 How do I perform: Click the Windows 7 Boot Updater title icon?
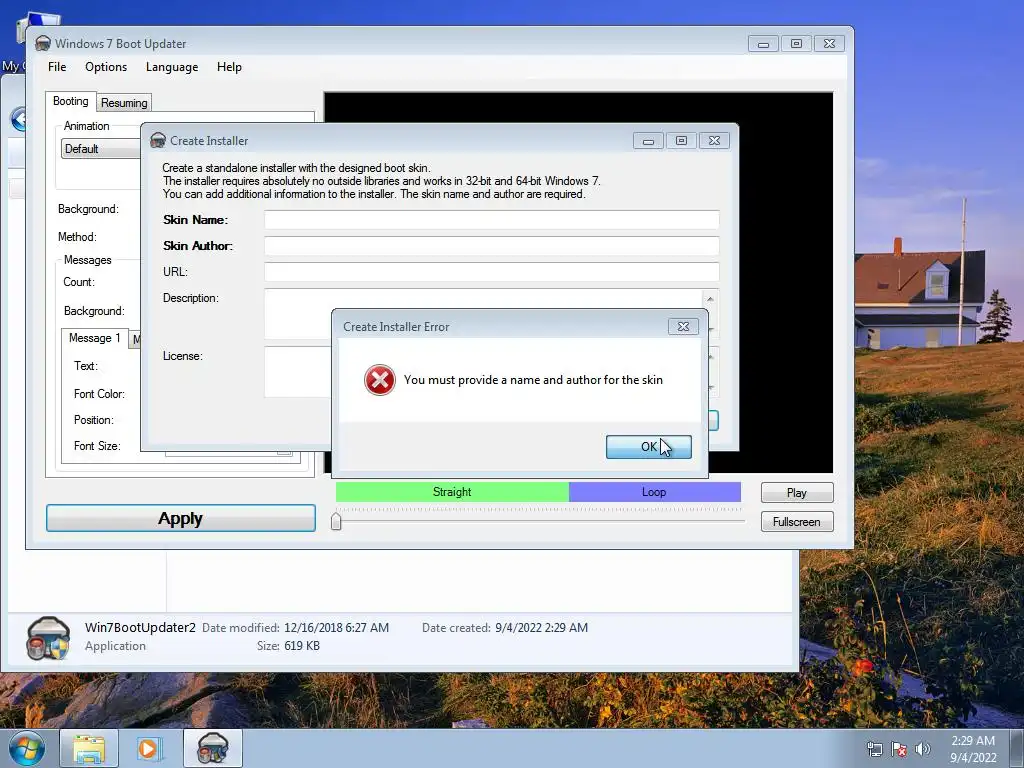43,44
